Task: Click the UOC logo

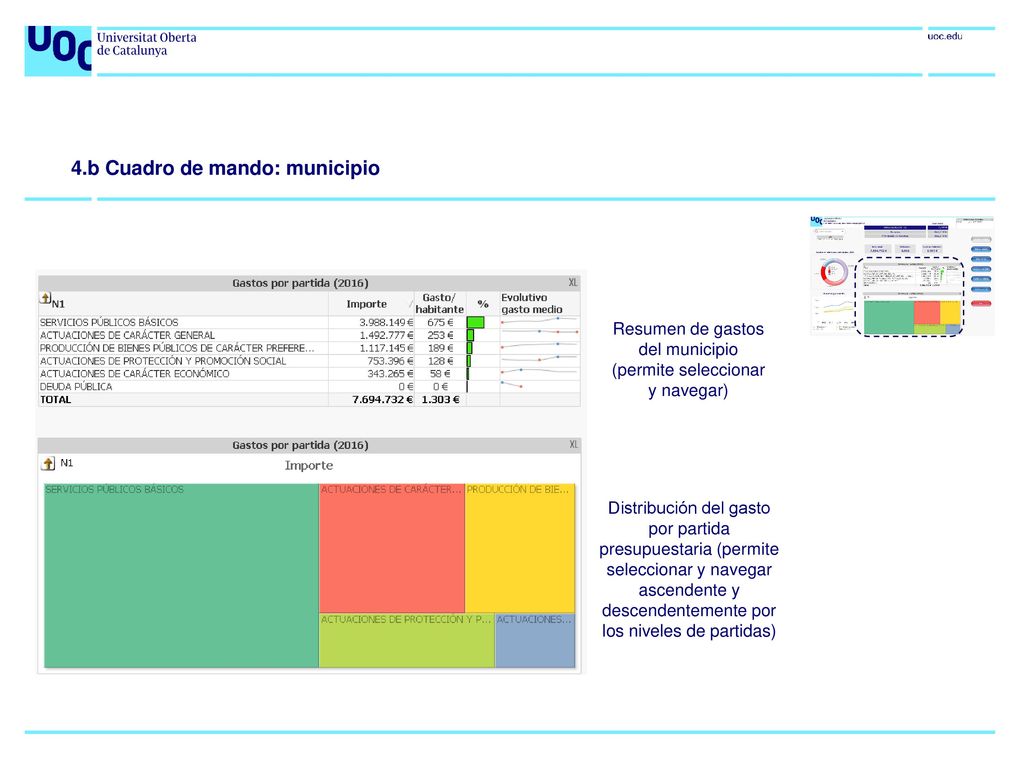Action: pyautogui.click(x=58, y=50)
